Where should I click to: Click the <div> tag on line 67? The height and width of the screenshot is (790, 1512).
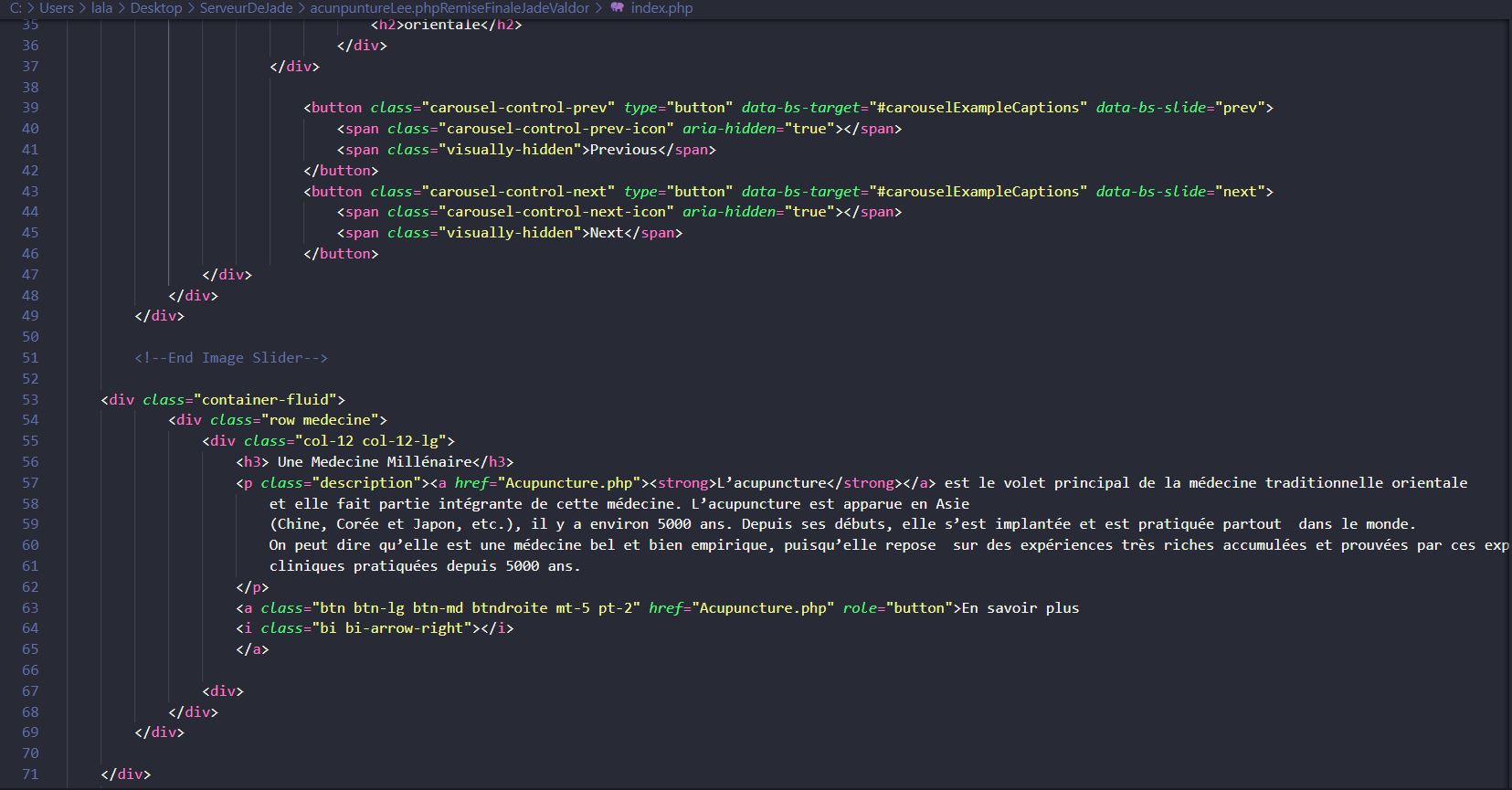[223, 691]
